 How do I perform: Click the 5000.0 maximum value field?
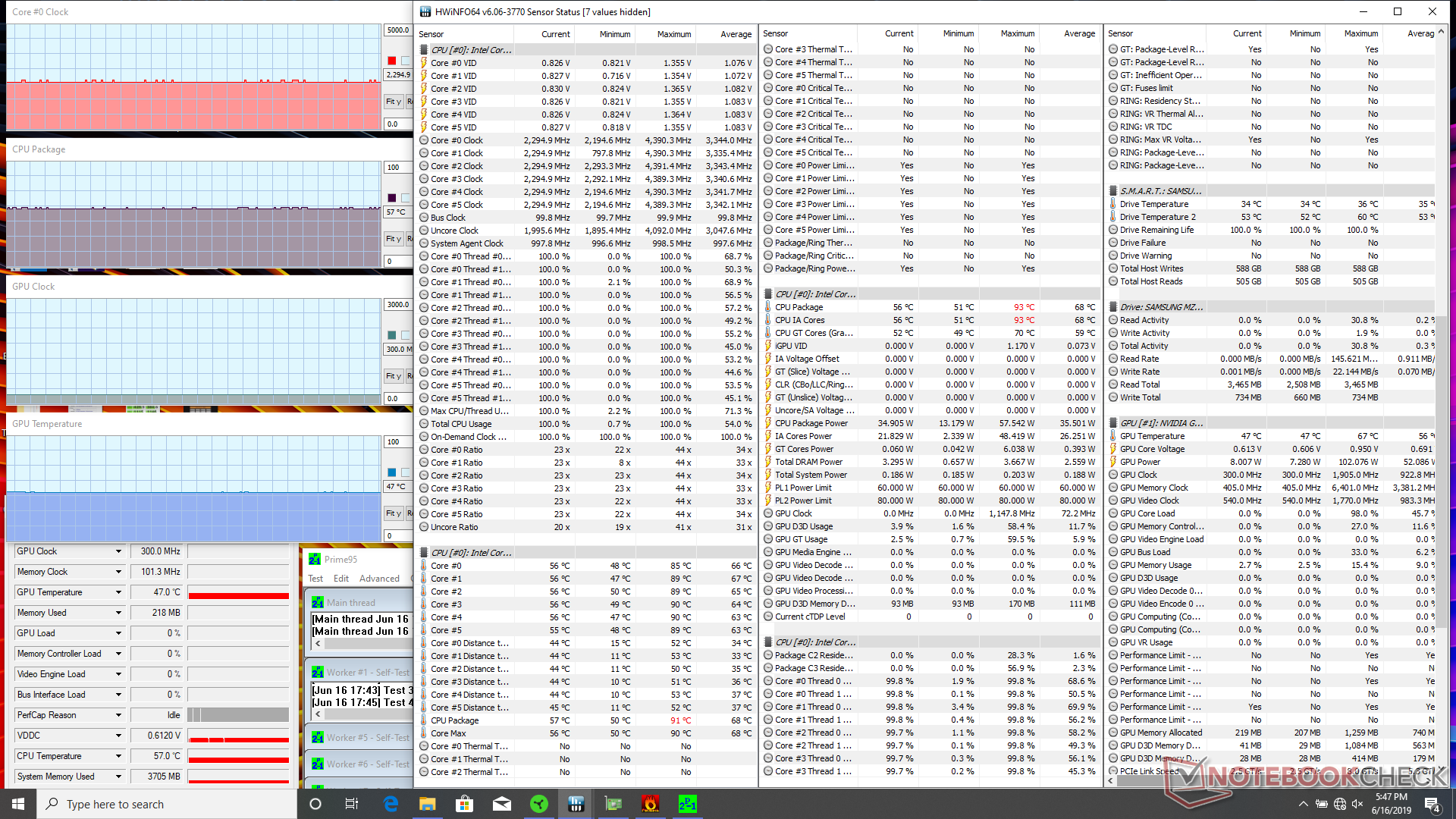[397, 30]
